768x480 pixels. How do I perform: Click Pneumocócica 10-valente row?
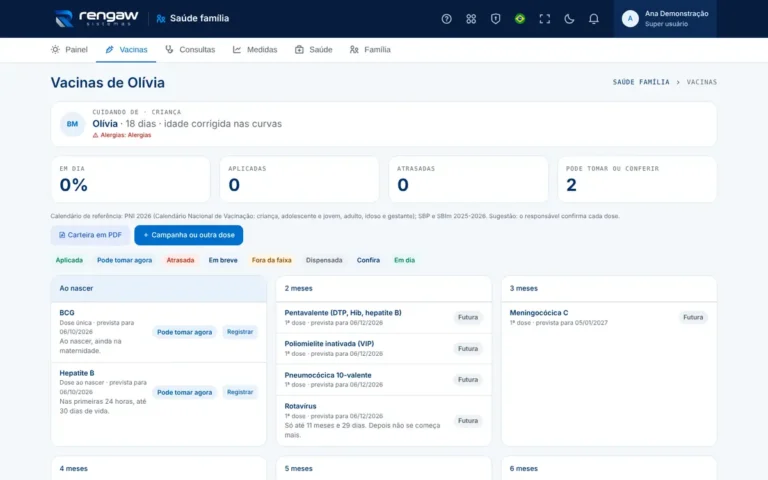[384, 380]
